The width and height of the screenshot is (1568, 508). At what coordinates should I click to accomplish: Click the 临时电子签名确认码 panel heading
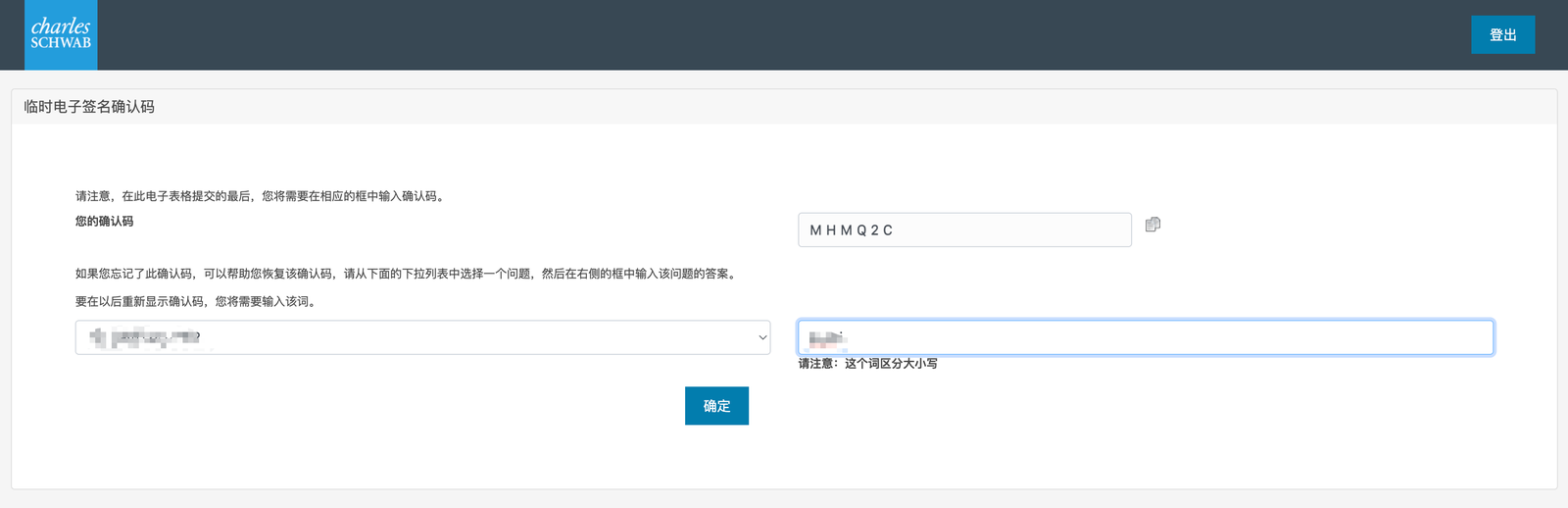(x=89, y=106)
